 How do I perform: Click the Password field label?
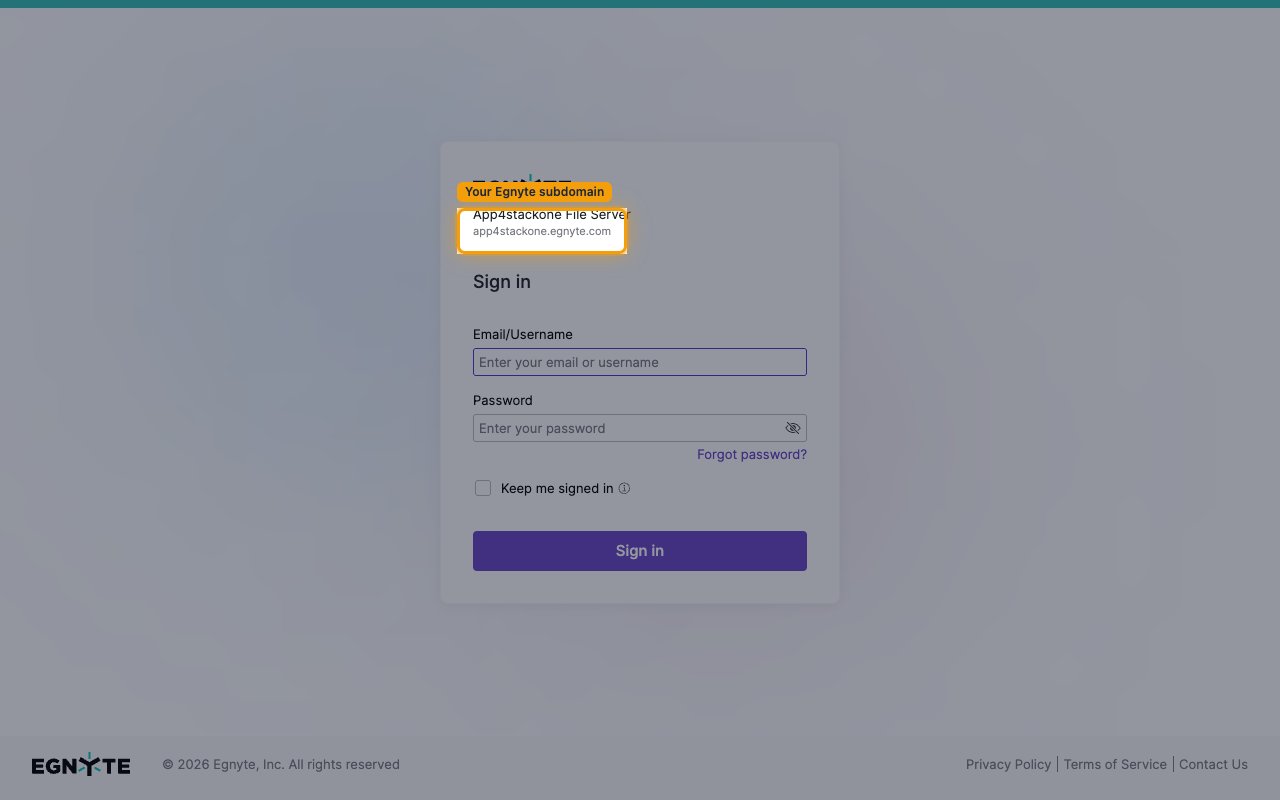pos(503,400)
